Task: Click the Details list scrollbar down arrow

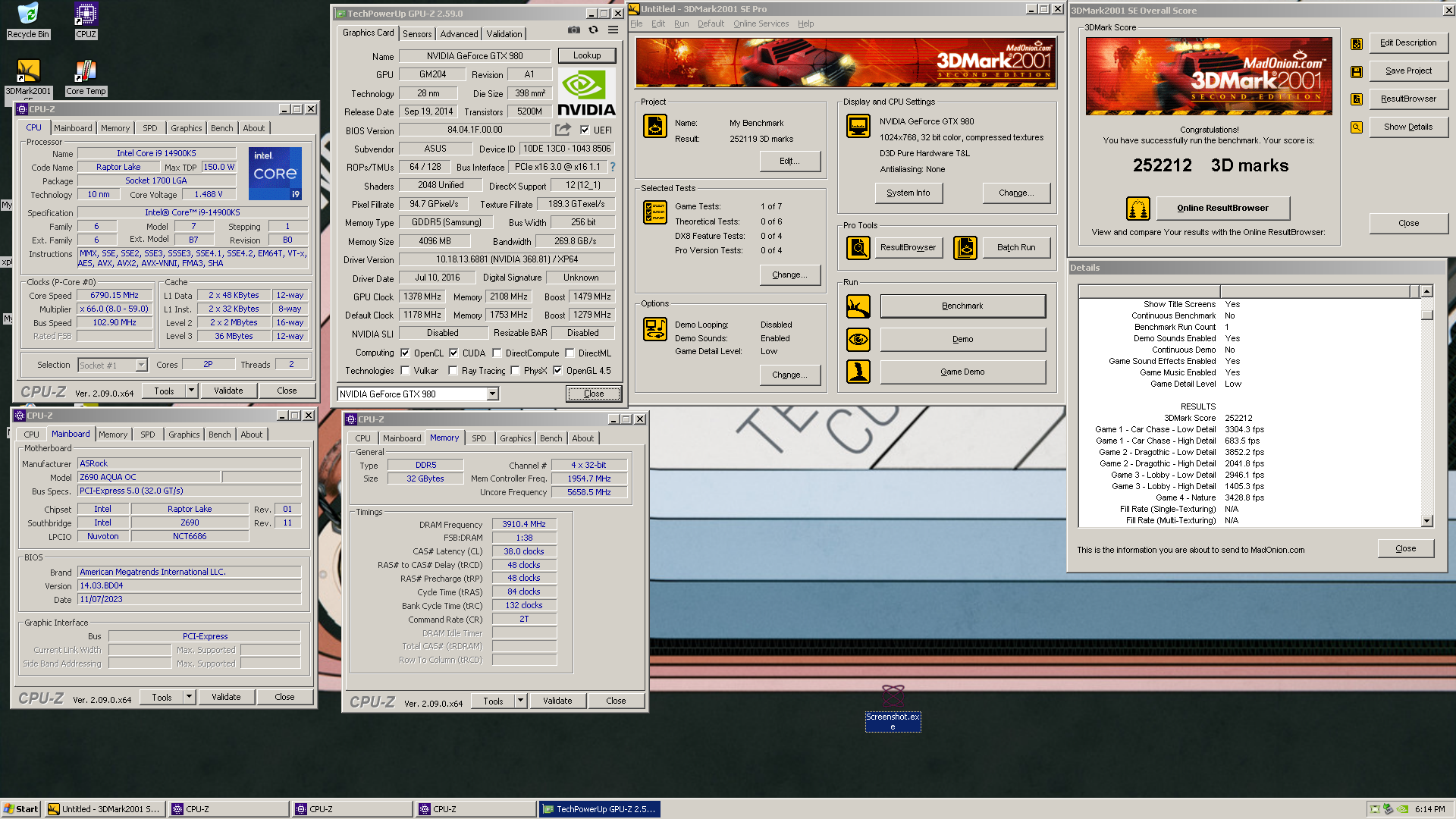Action: tap(1426, 521)
